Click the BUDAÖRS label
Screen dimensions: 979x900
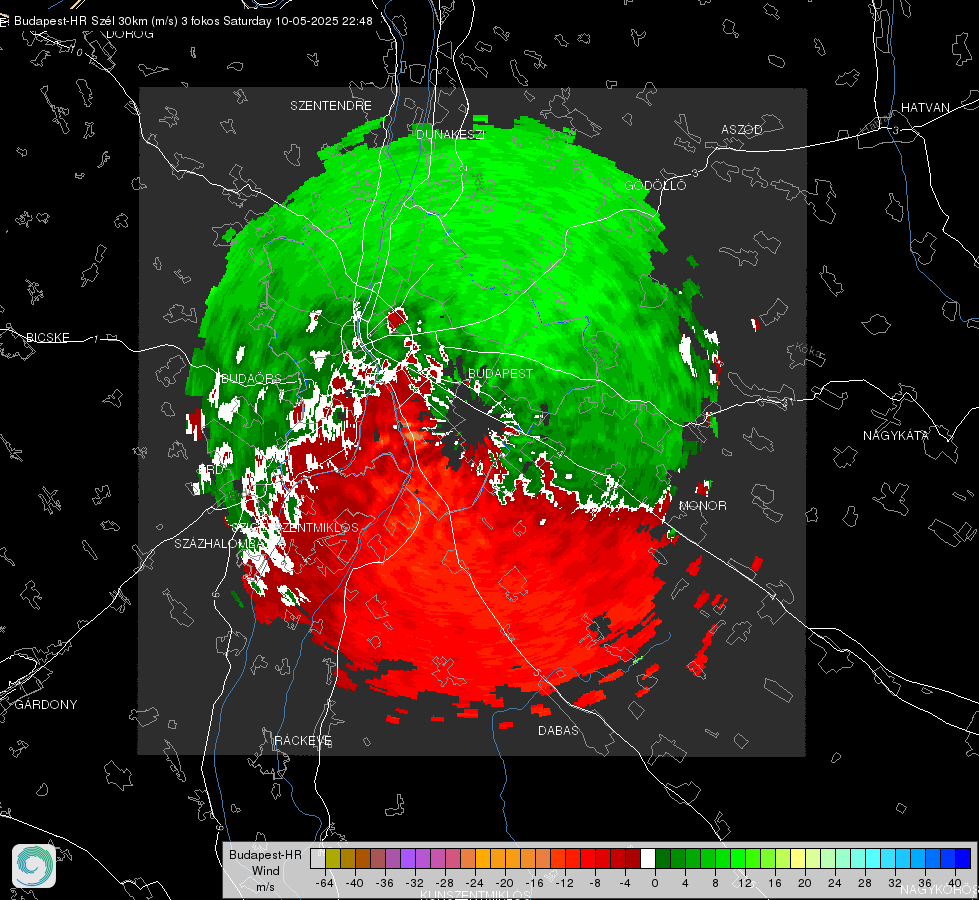click(x=251, y=378)
